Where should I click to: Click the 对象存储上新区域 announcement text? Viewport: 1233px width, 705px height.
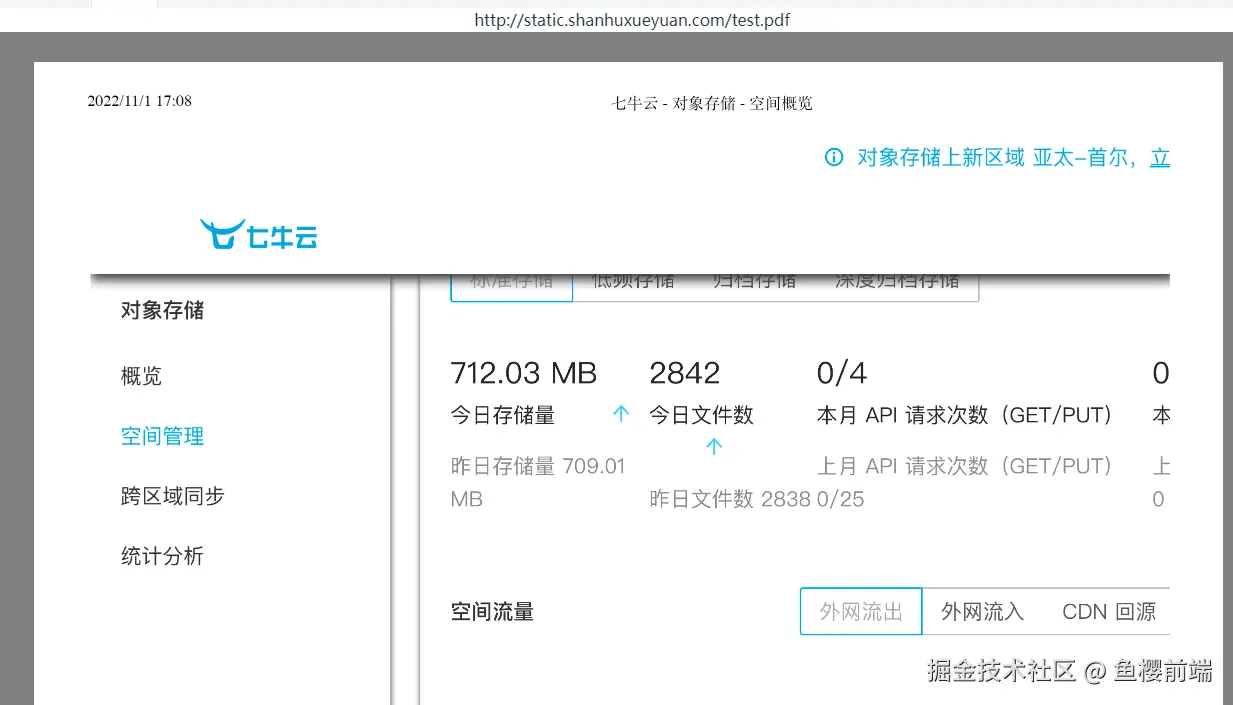pyautogui.click(x=941, y=158)
